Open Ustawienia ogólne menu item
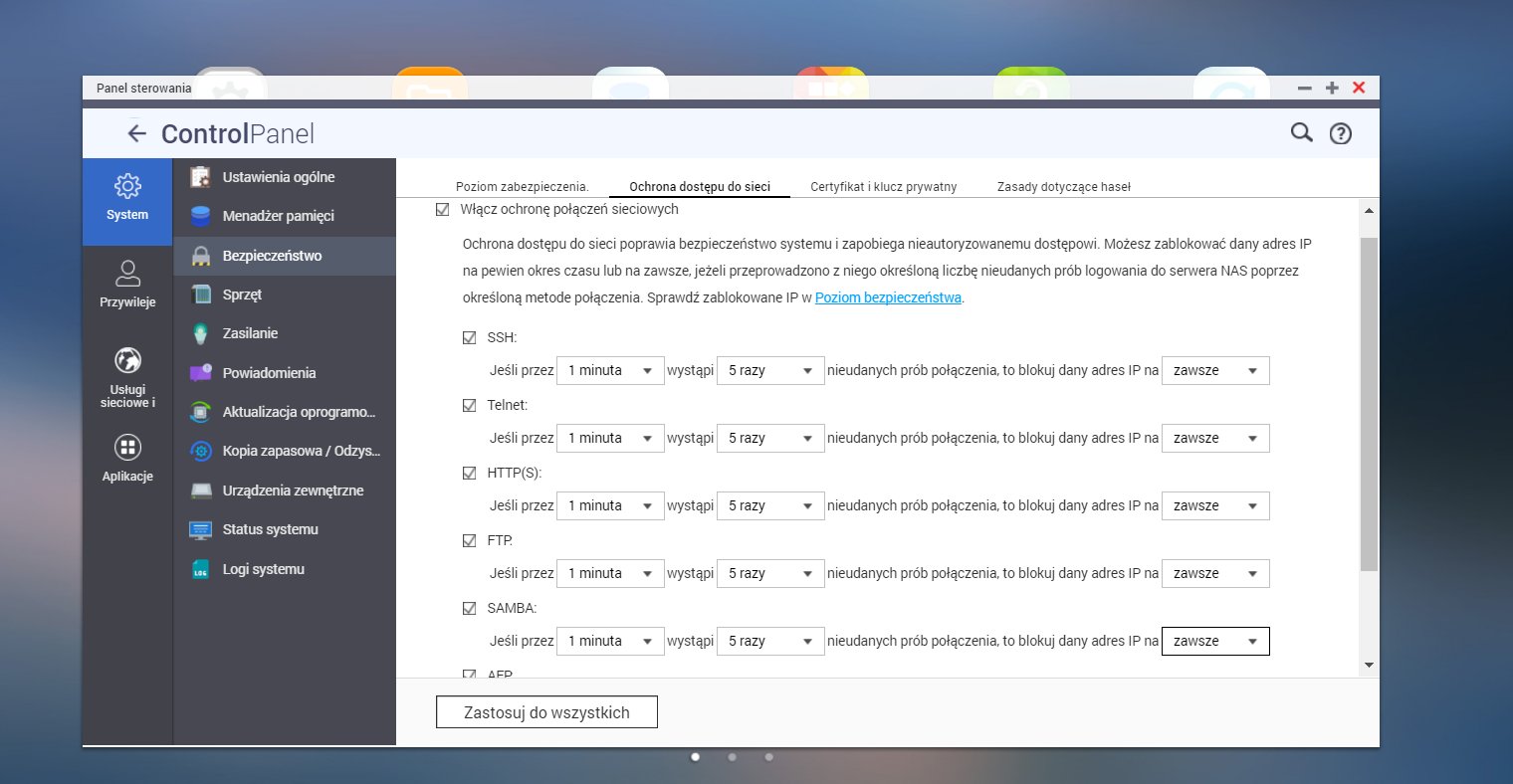1513x784 pixels. click(x=285, y=177)
